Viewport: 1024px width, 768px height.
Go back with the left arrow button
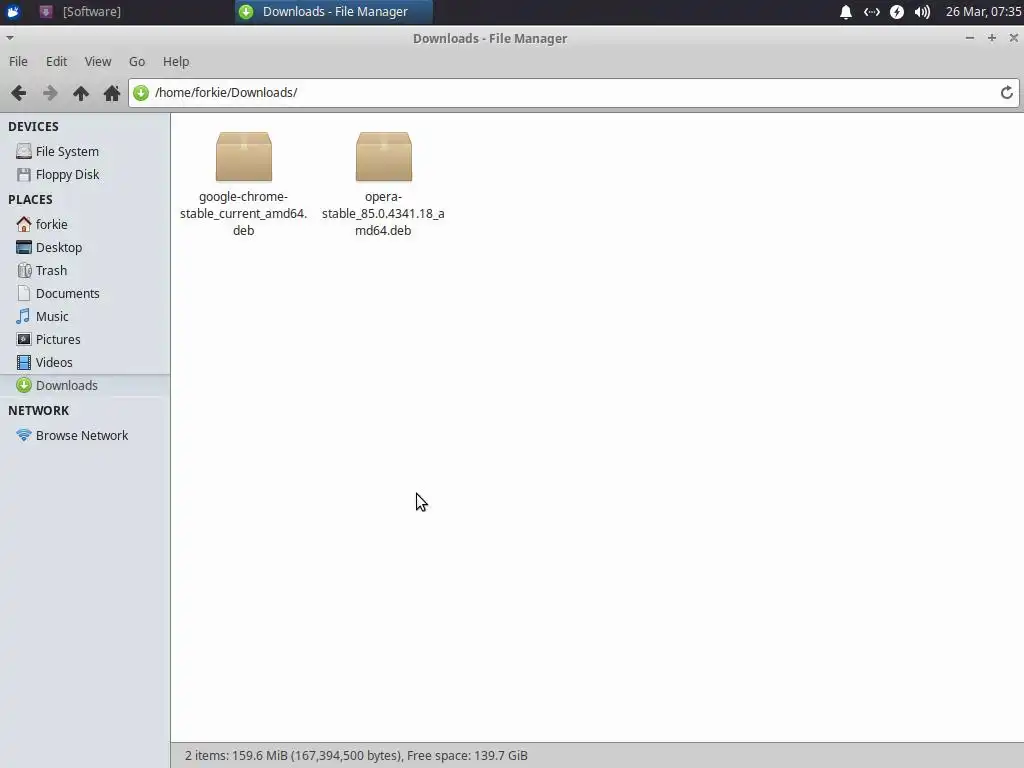point(19,93)
